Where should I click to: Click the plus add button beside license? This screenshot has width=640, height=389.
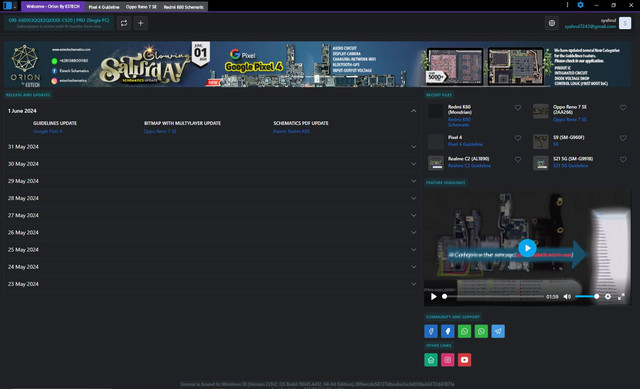[140, 23]
